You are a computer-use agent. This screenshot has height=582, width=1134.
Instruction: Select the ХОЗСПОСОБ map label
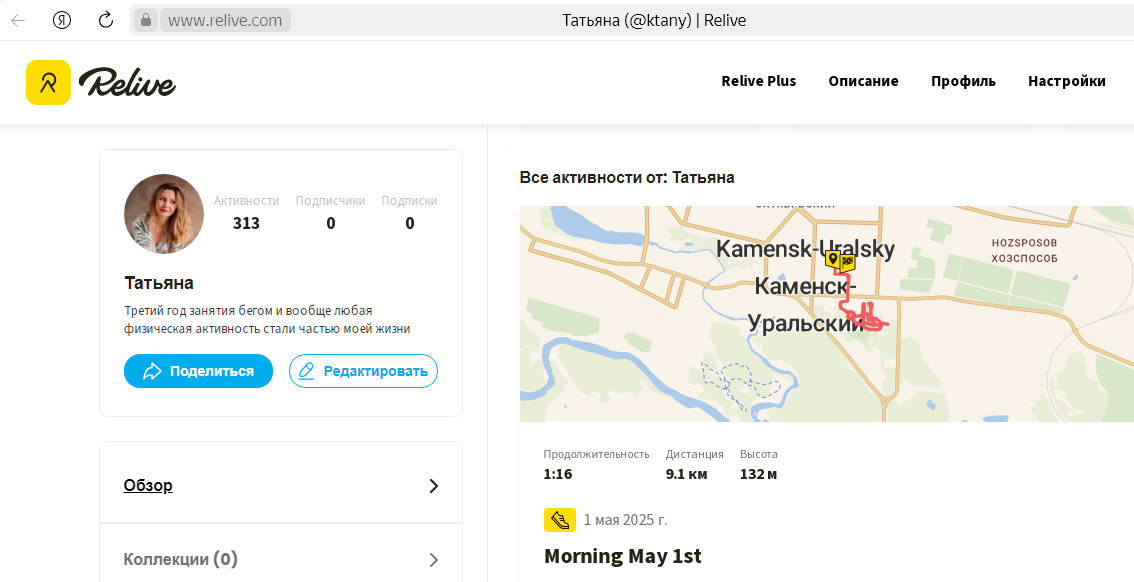point(1024,258)
